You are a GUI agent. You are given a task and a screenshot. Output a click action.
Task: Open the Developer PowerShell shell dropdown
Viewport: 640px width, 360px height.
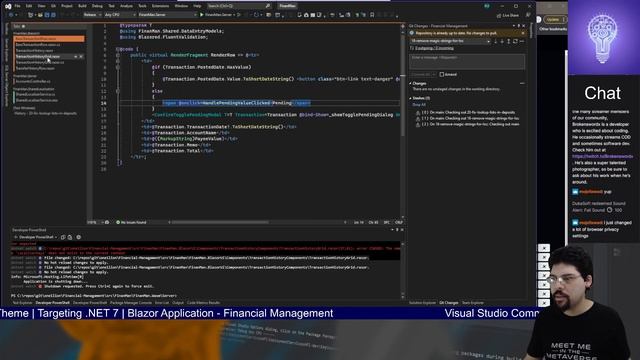tap(36, 237)
